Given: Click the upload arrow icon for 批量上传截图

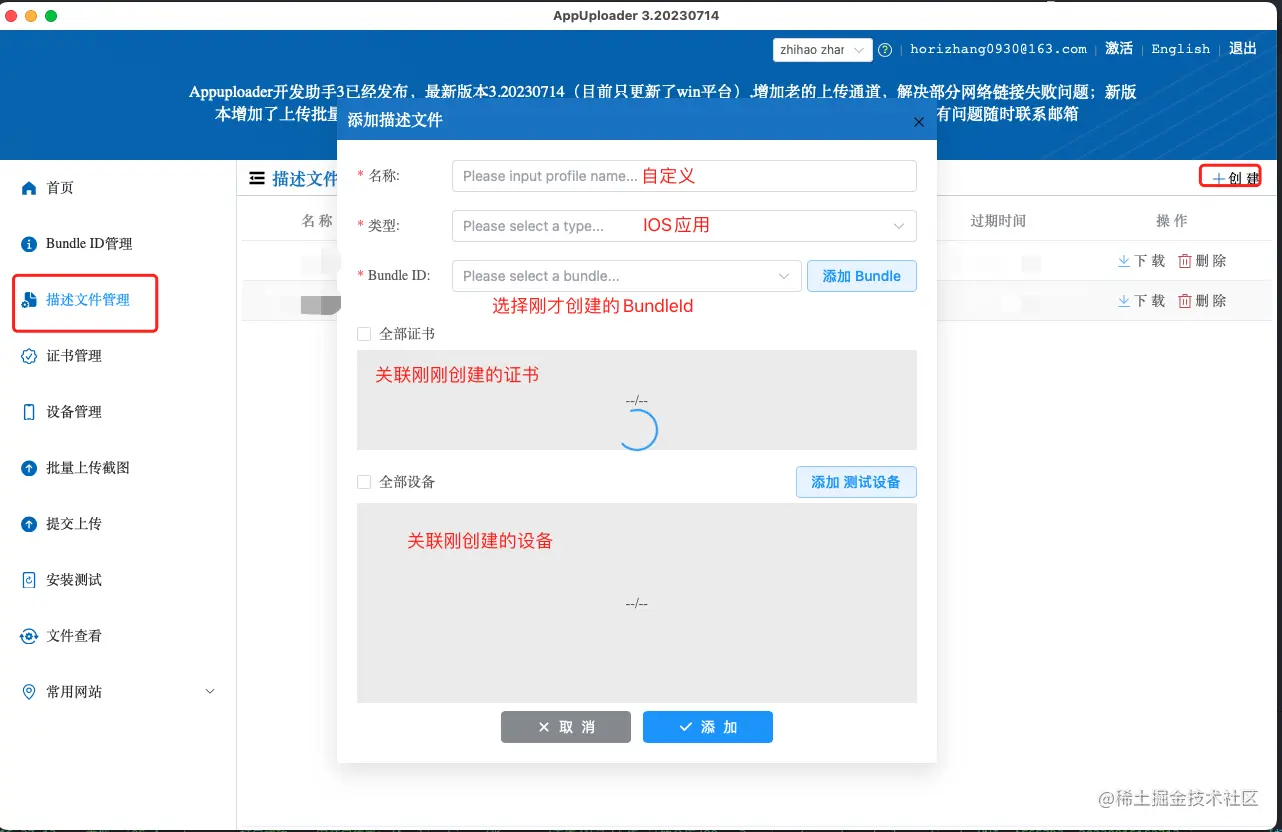Looking at the screenshot, I should pos(29,468).
